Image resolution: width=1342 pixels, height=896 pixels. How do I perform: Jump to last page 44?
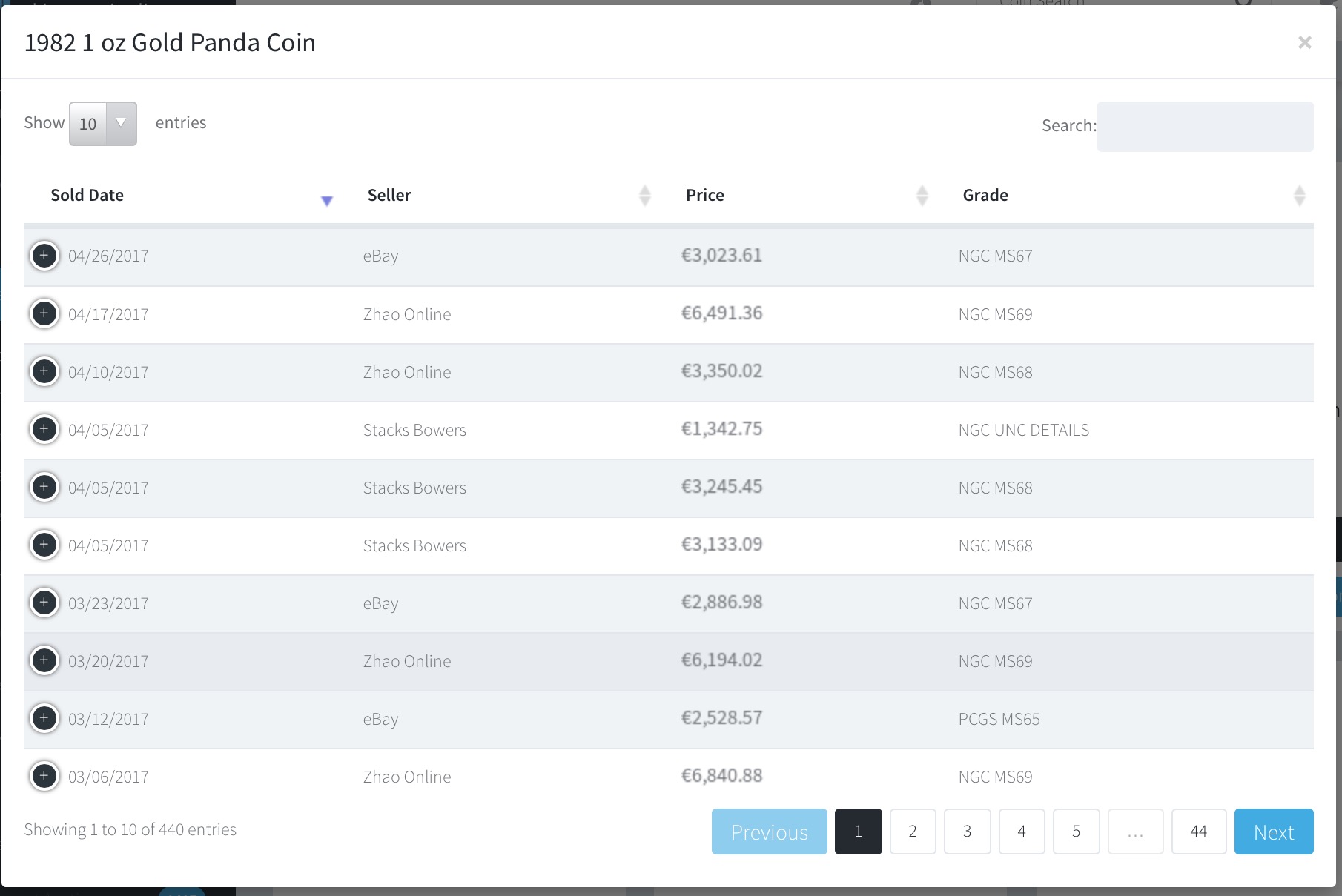point(1199,832)
